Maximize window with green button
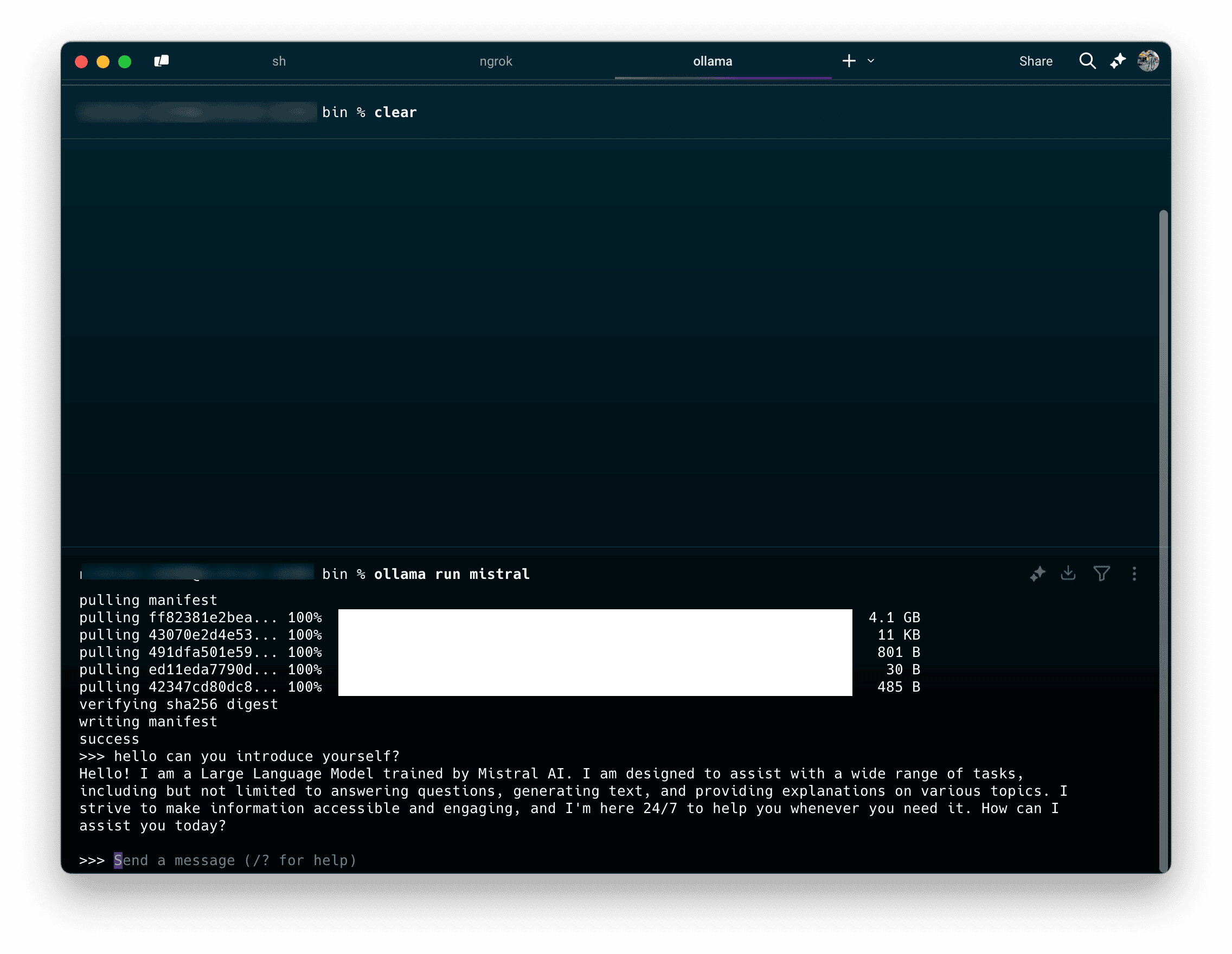Viewport: 1232px width, 954px height. pyautogui.click(x=125, y=61)
